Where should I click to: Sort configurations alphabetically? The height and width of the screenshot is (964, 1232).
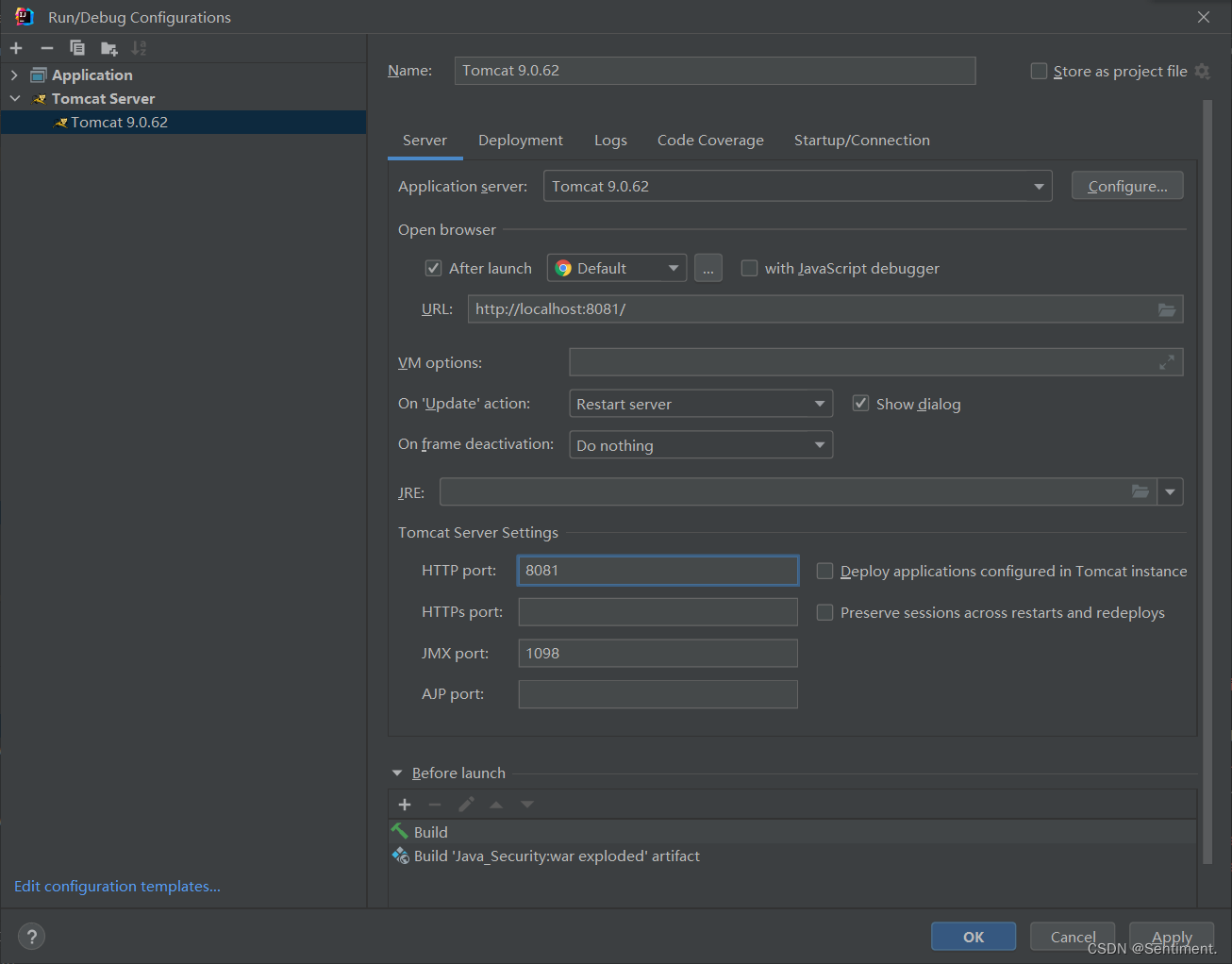140,48
